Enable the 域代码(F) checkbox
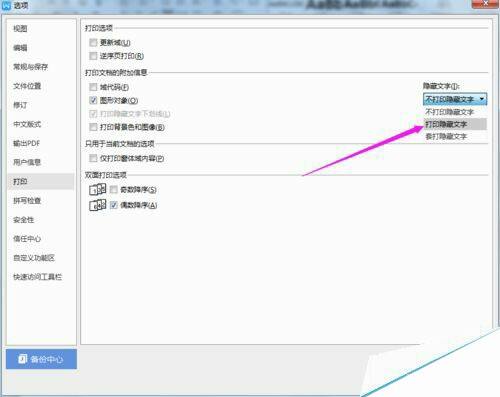This screenshot has height=397, width=500. (x=93, y=87)
